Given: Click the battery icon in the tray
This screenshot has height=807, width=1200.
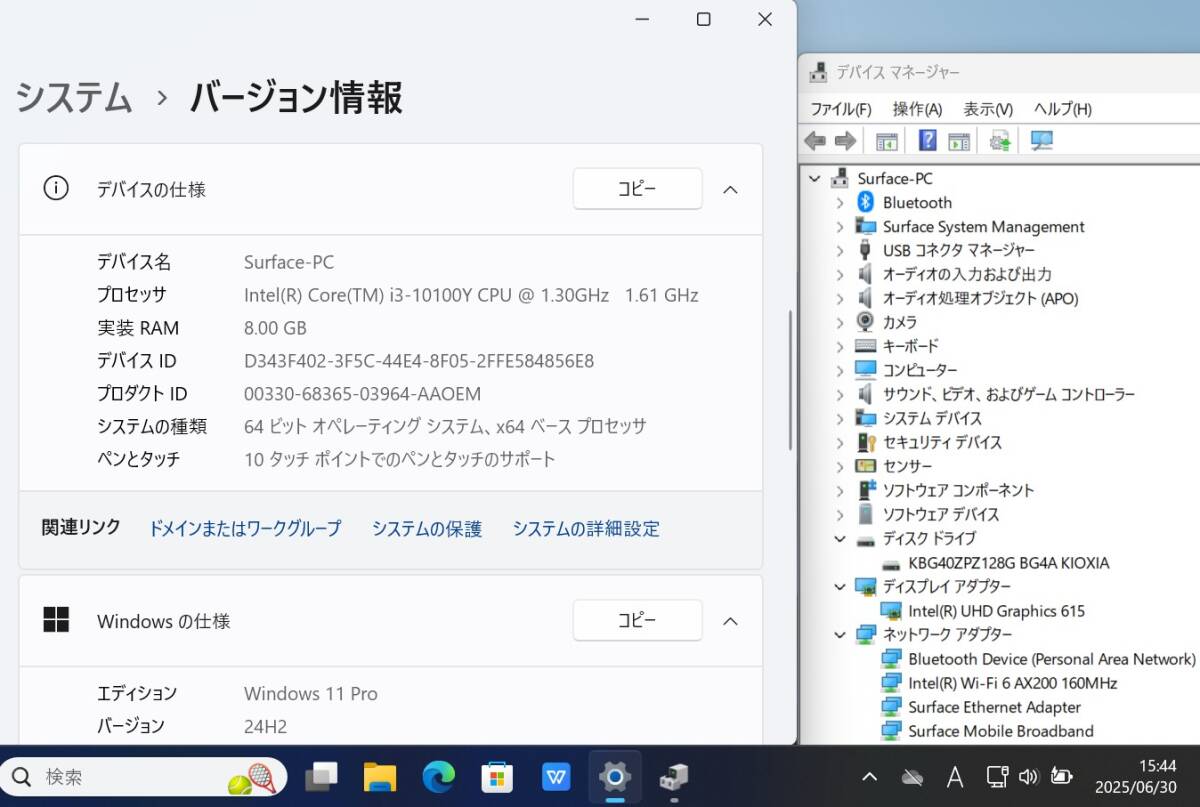Looking at the screenshot, I should click(x=1061, y=776).
